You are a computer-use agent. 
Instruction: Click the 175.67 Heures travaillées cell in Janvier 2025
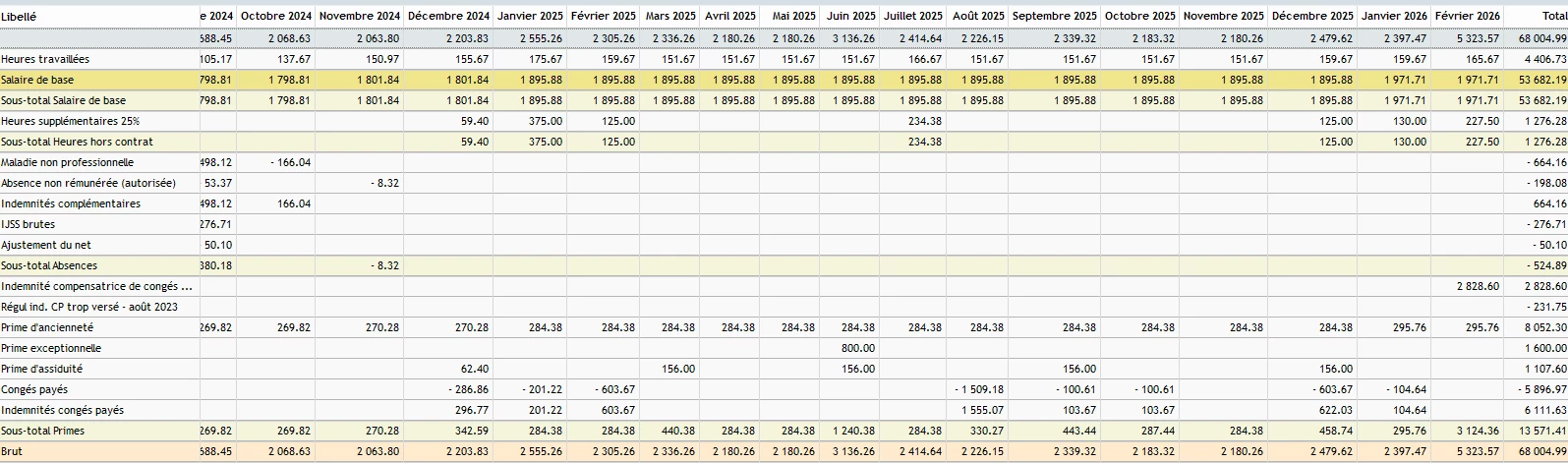click(546, 59)
